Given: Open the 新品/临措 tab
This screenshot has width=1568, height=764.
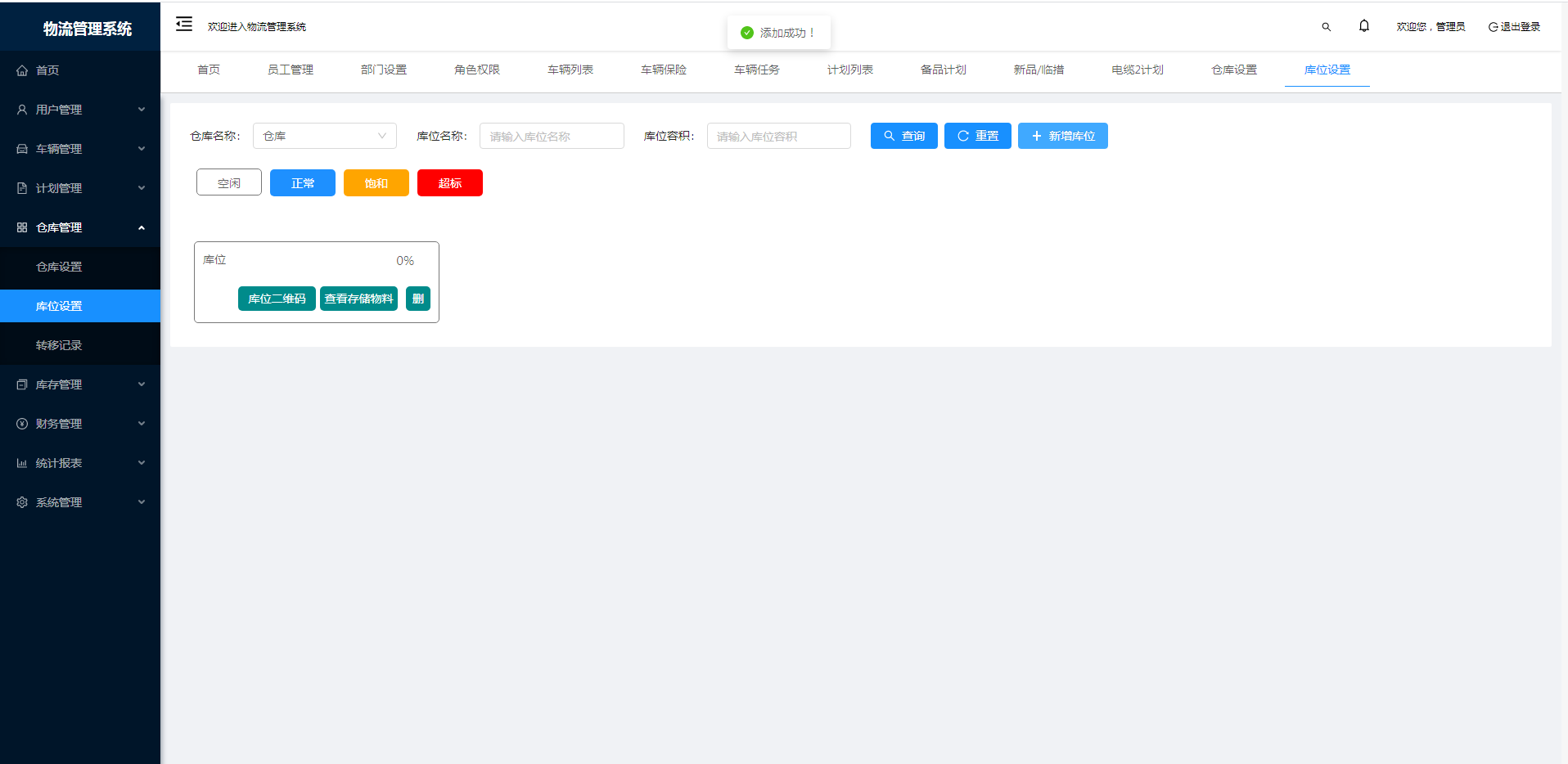Looking at the screenshot, I should click(x=1039, y=70).
